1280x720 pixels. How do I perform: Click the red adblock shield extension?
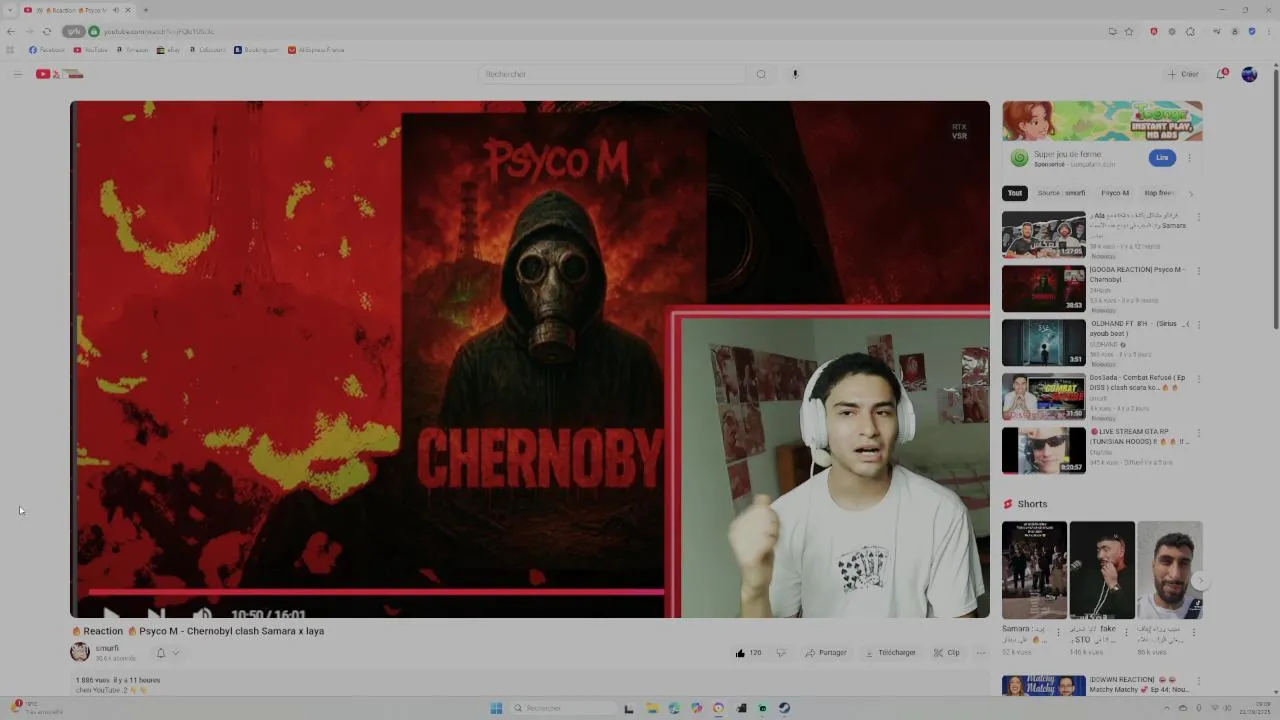[x=1153, y=31]
